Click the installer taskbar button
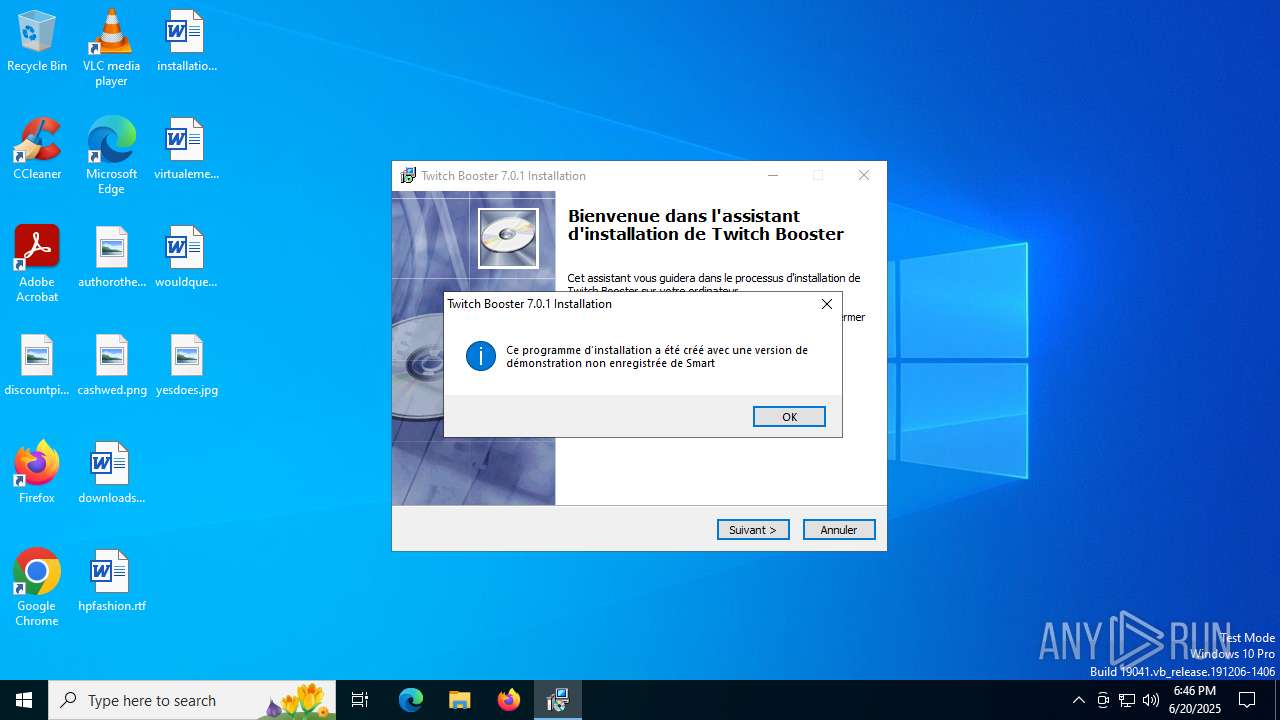 point(558,700)
